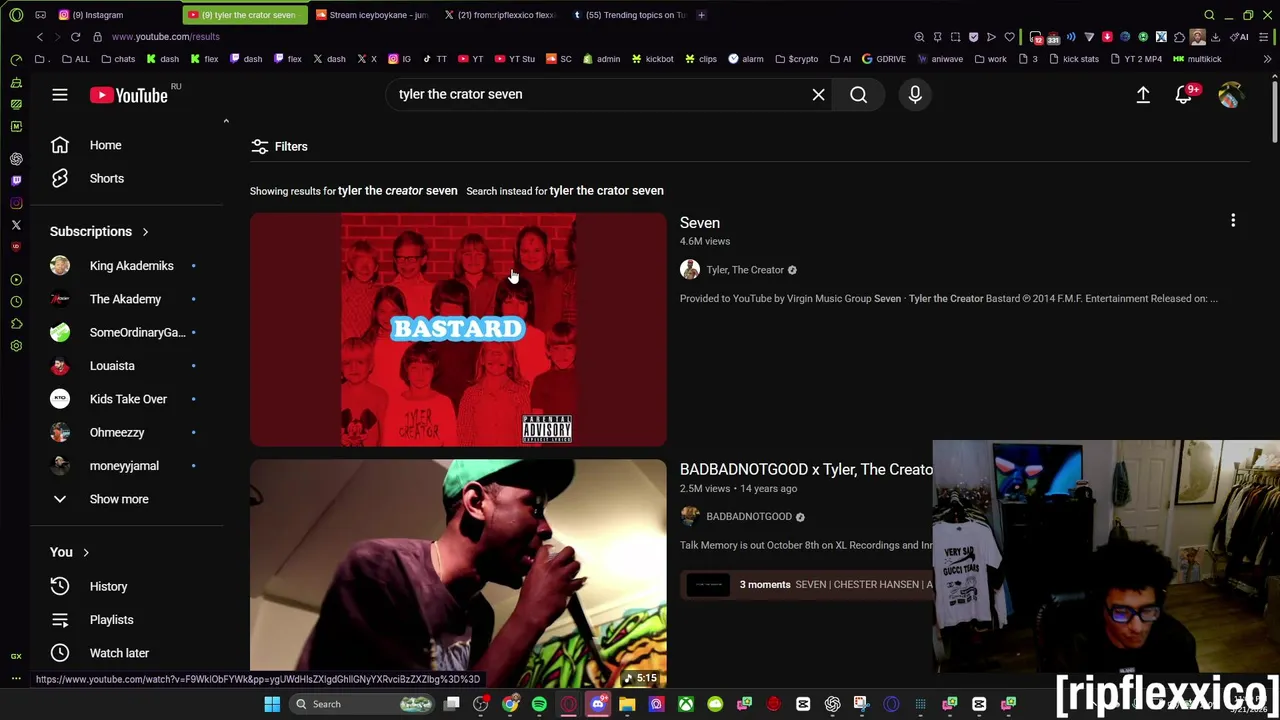Open the YouTube guide hamburger menu
Screen dimensions: 1280x720
click(60, 95)
